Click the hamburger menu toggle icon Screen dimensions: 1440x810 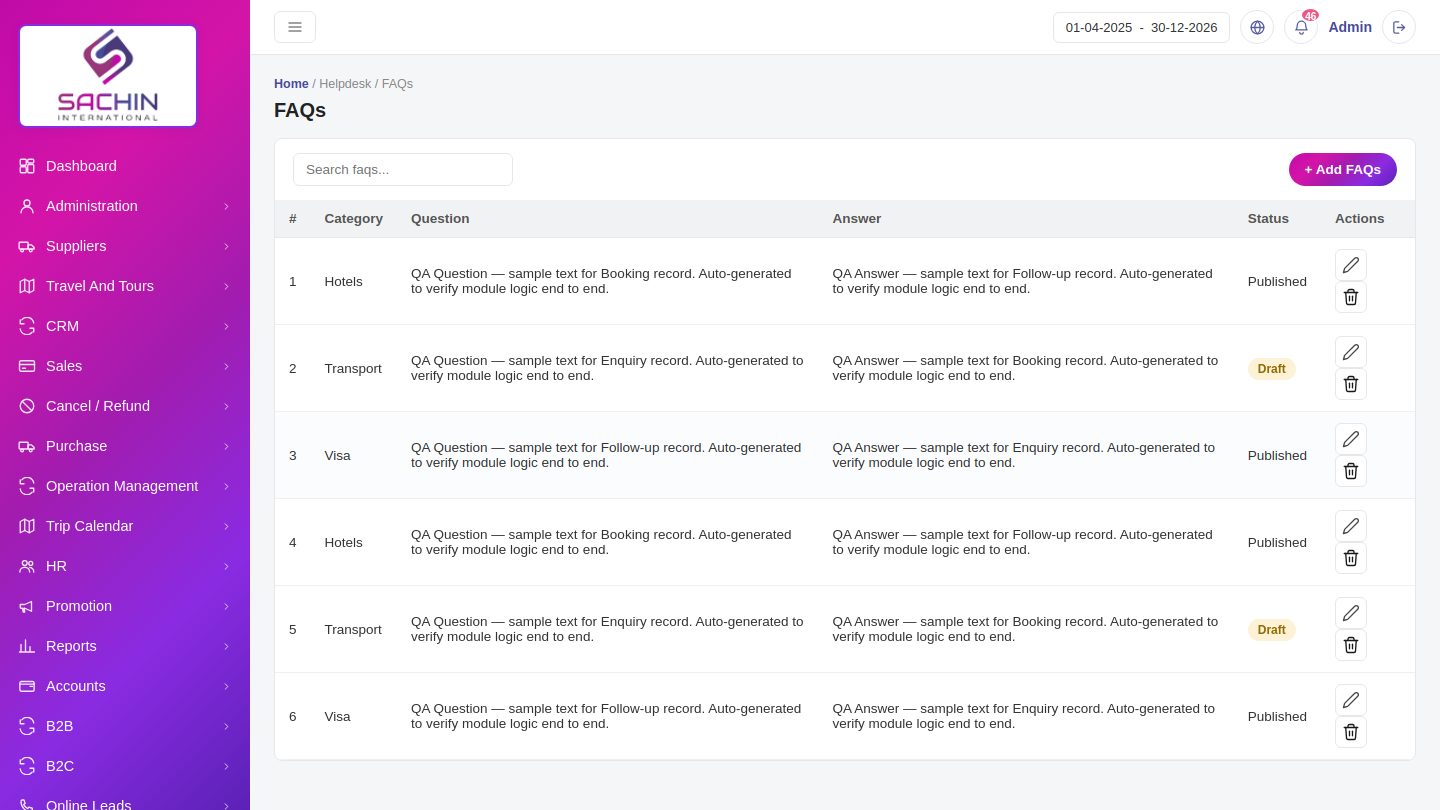pyautogui.click(x=295, y=27)
